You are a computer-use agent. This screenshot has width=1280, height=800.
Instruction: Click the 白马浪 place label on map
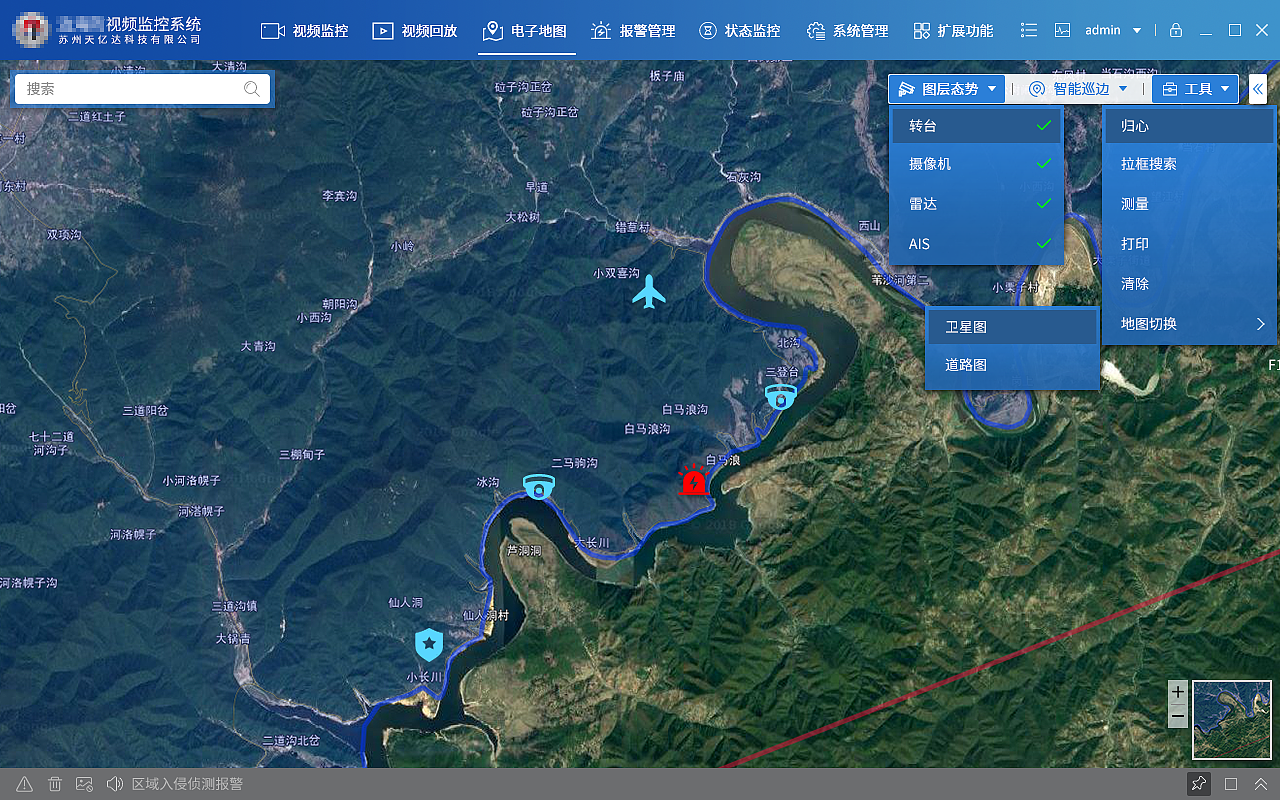(x=723, y=460)
